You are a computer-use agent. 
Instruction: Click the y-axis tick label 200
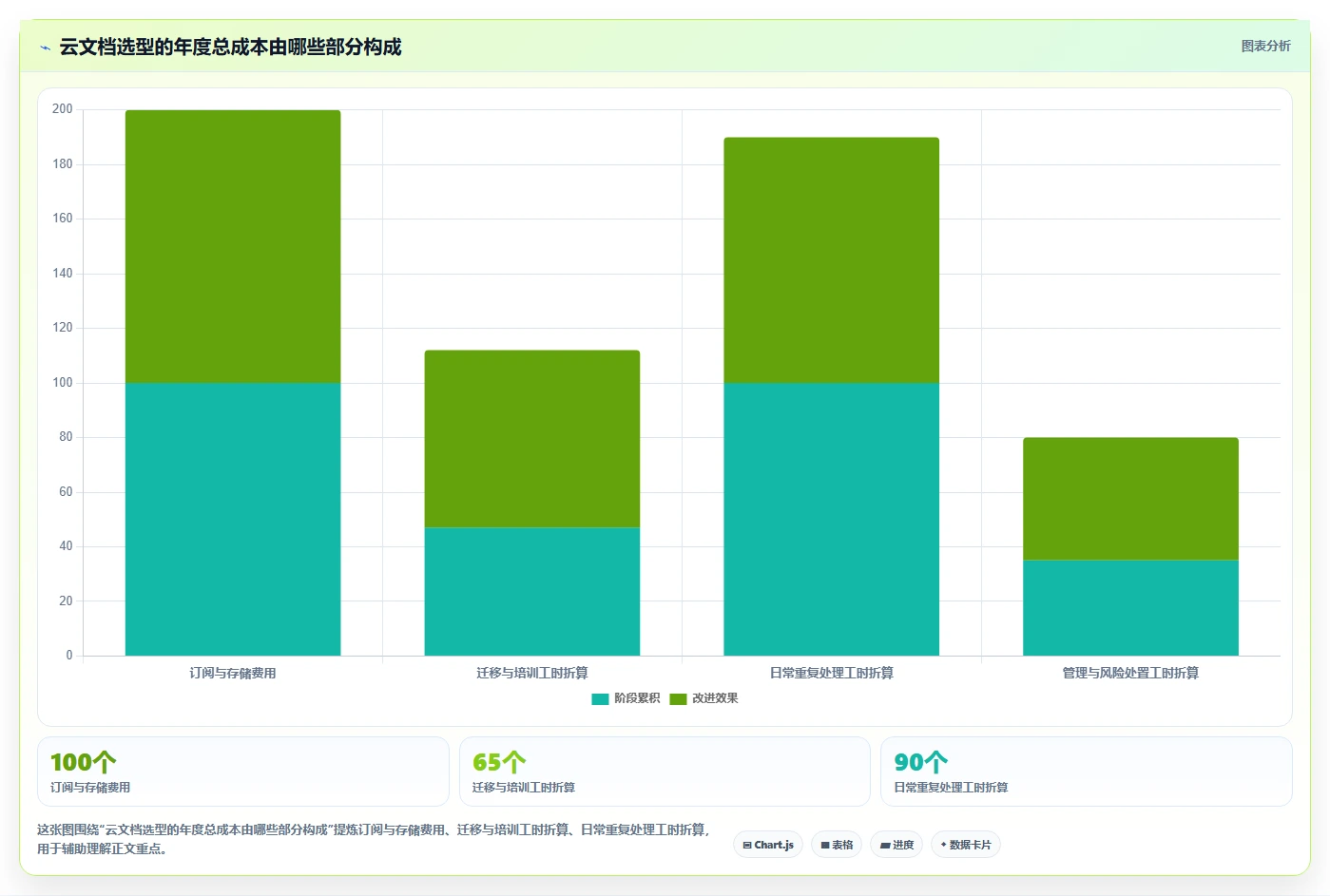point(63,109)
